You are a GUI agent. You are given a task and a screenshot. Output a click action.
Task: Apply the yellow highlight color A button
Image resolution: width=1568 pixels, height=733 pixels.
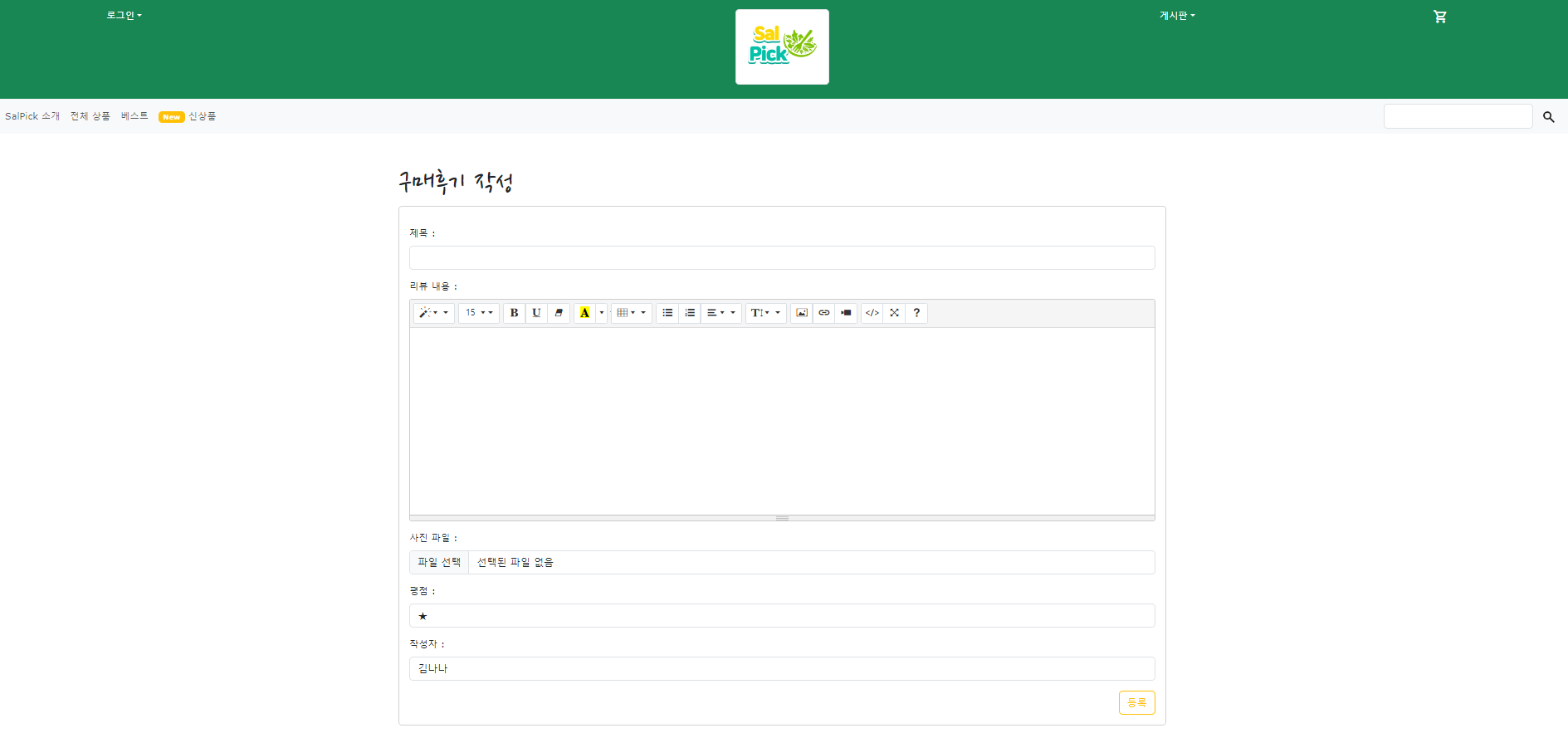[584, 313]
